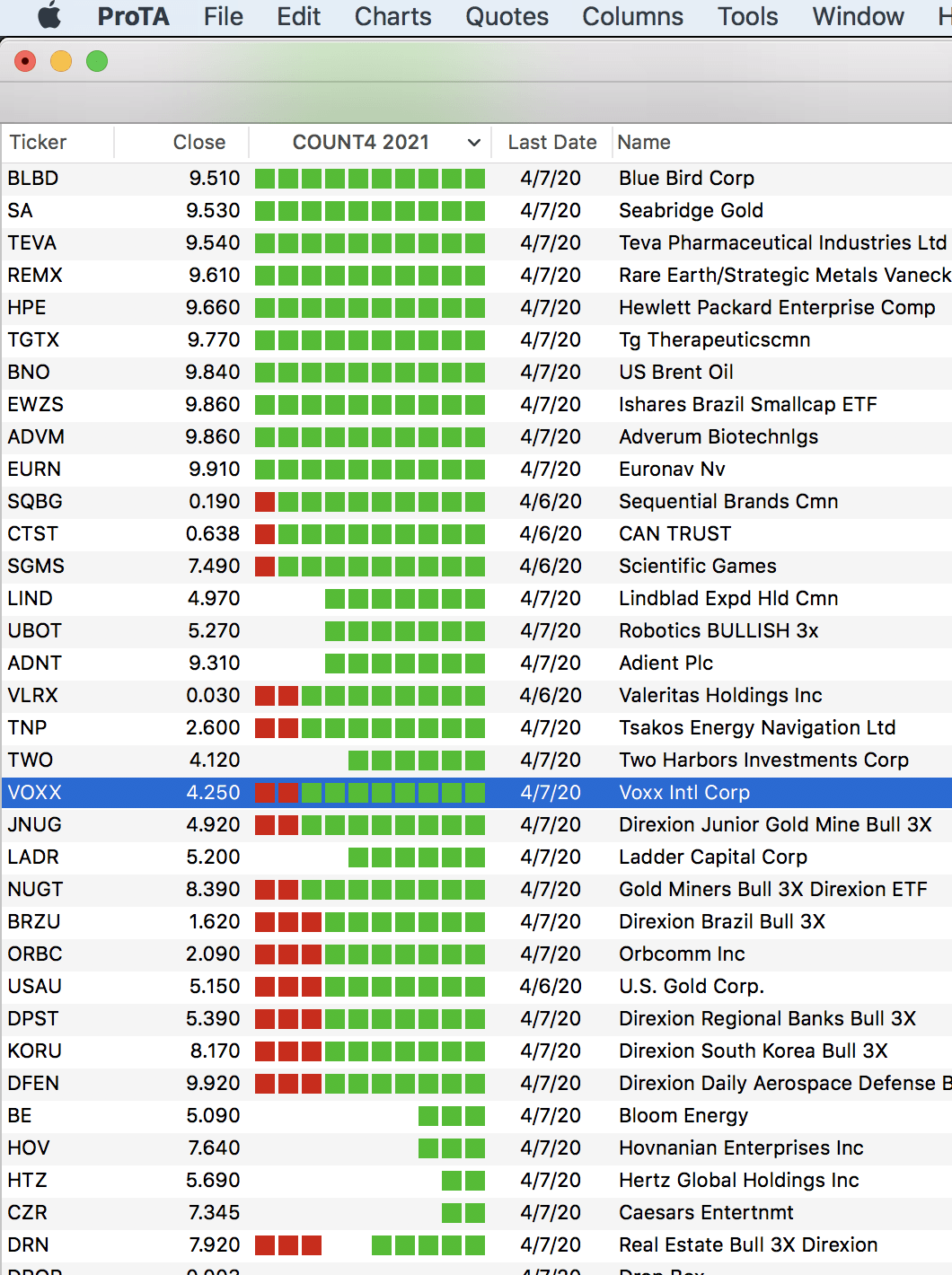Click the Bloom Energy name
This screenshot has width=952, height=1275.
click(x=683, y=1116)
